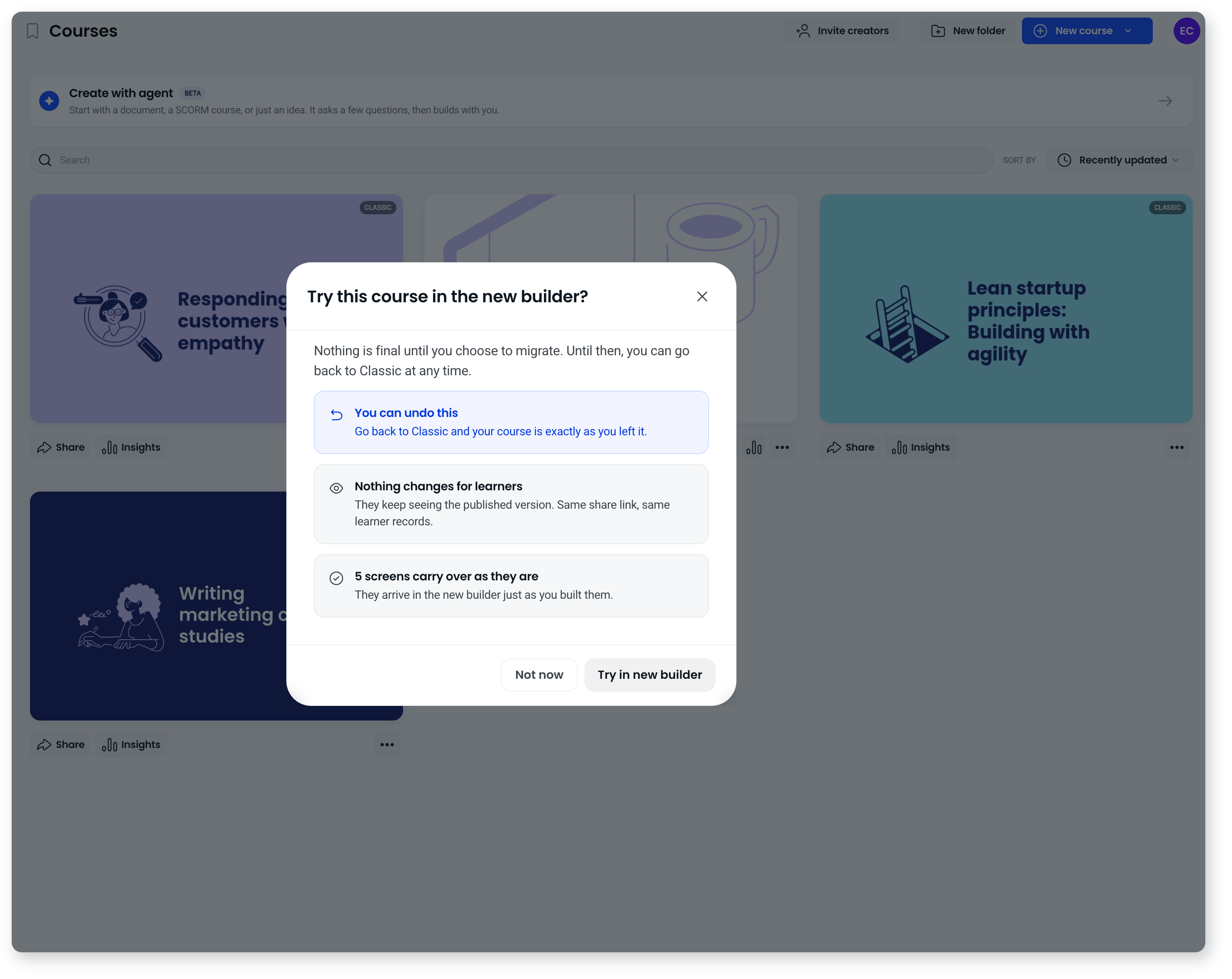Click the undo arrow icon in dialog

[x=336, y=414]
